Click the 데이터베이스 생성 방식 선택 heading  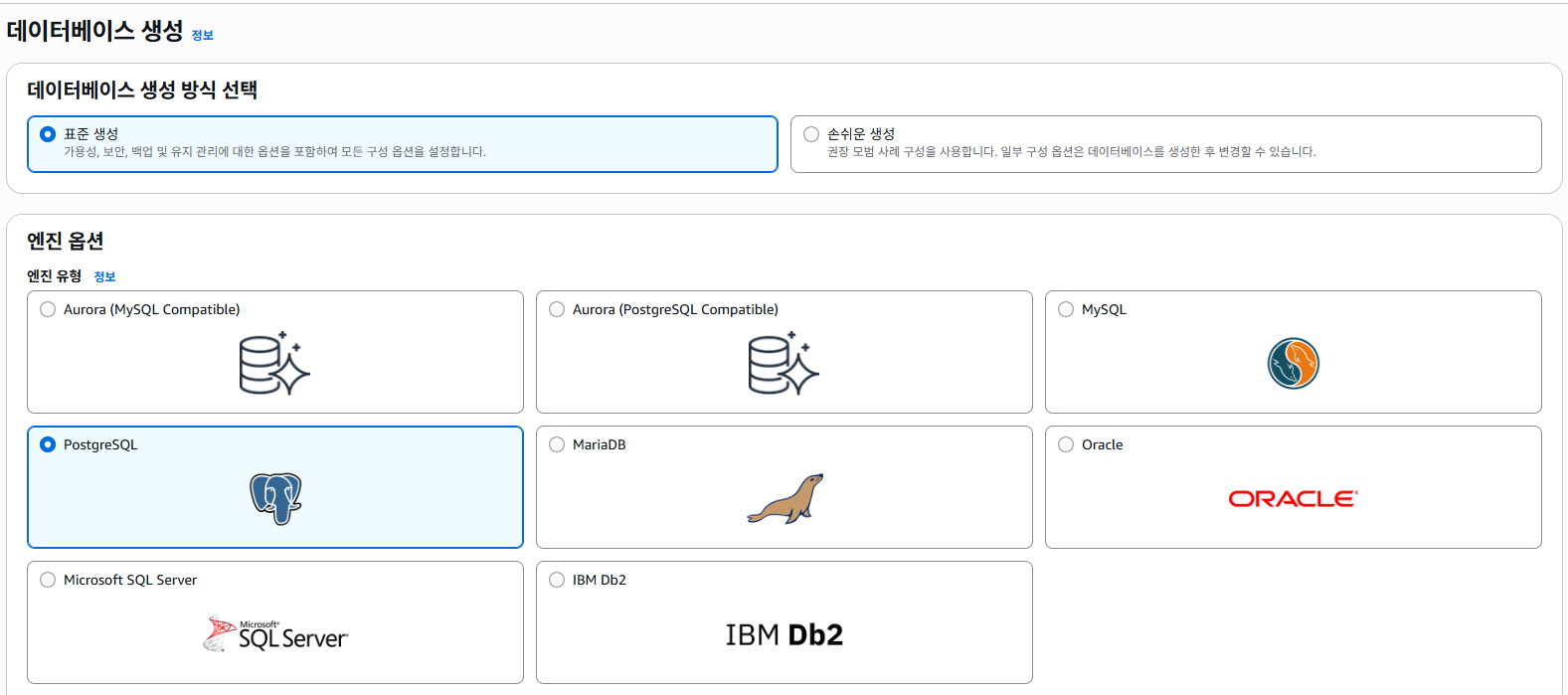click(142, 89)
